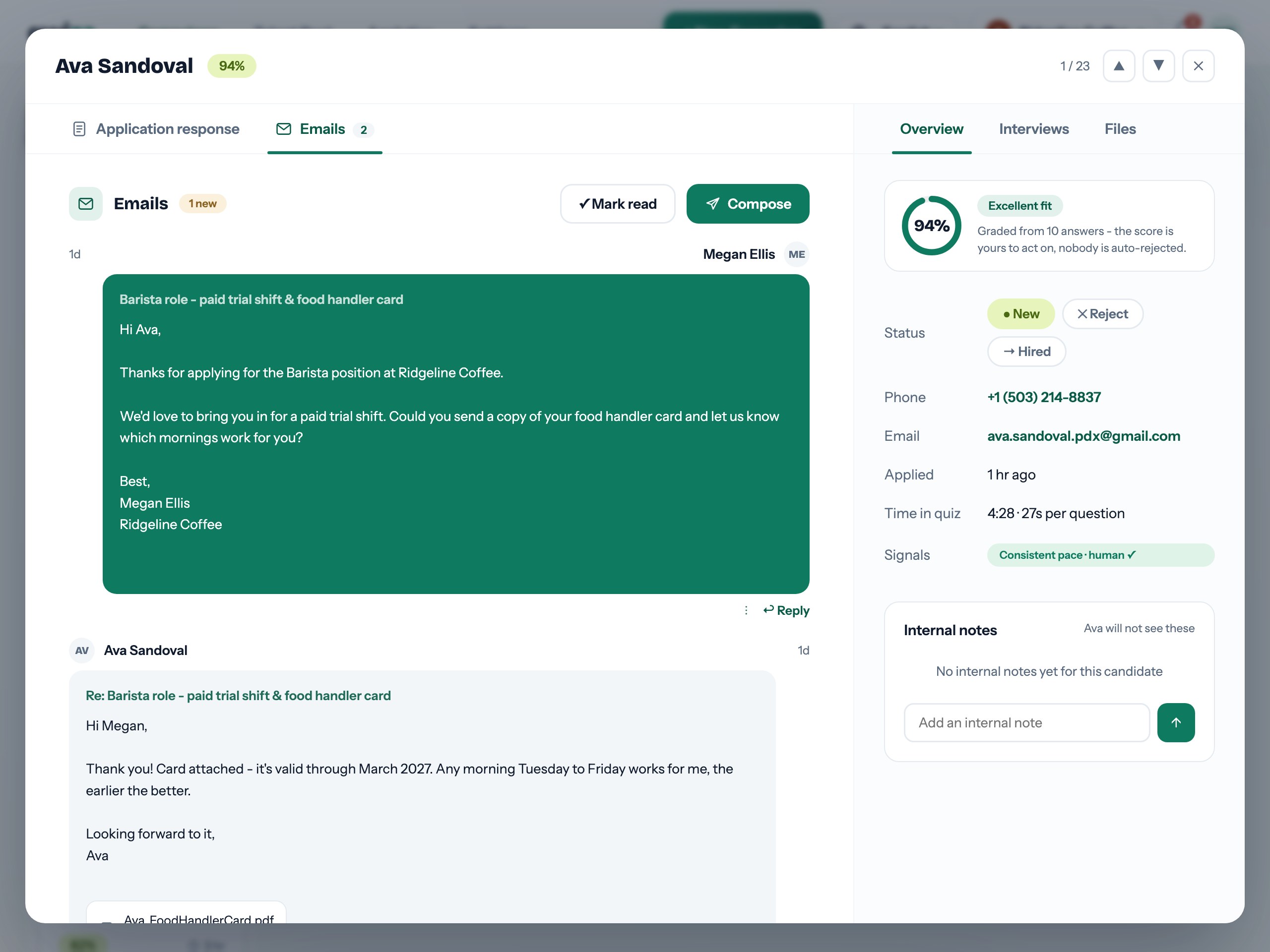Click the 94% badge beside candidate name
Image resolution: width=1270 pixels, height=952 pixels.
231,66
